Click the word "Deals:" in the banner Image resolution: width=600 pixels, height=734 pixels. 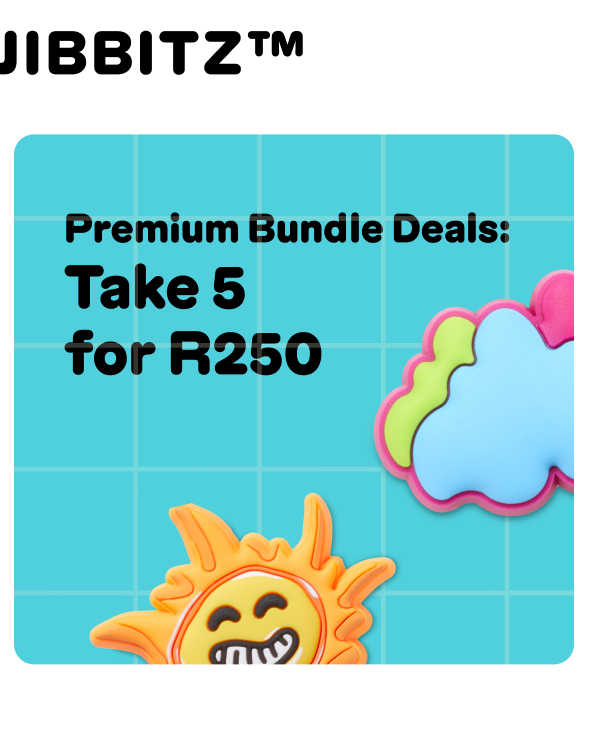pos(451,228)
